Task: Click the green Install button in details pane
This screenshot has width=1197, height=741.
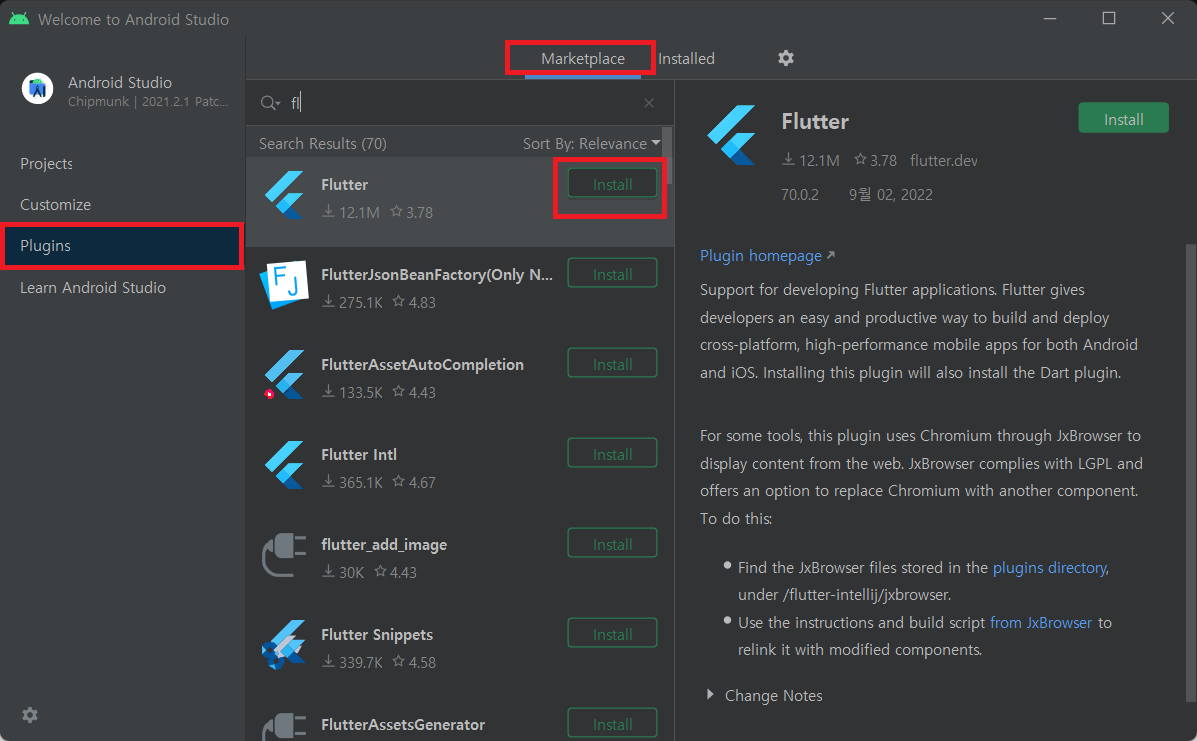Action: (x=1123, y=118)
